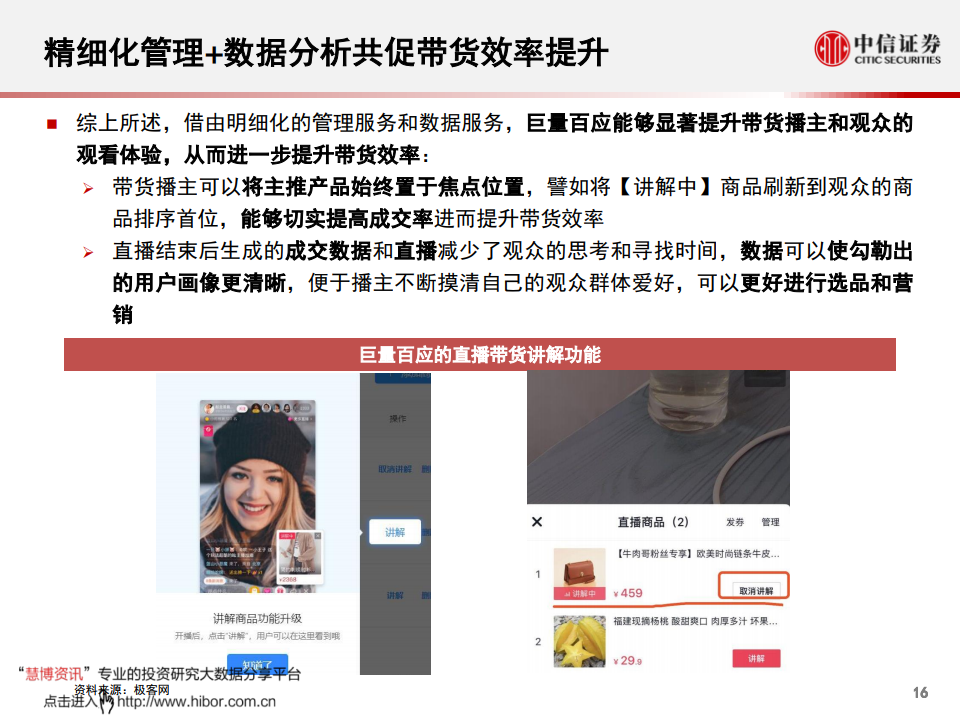The width and height of the screenshot is (960, 720).
Task: Click the red banner 巨量百应的直播带货讲解功能
Action: click(x=480, y=354)
